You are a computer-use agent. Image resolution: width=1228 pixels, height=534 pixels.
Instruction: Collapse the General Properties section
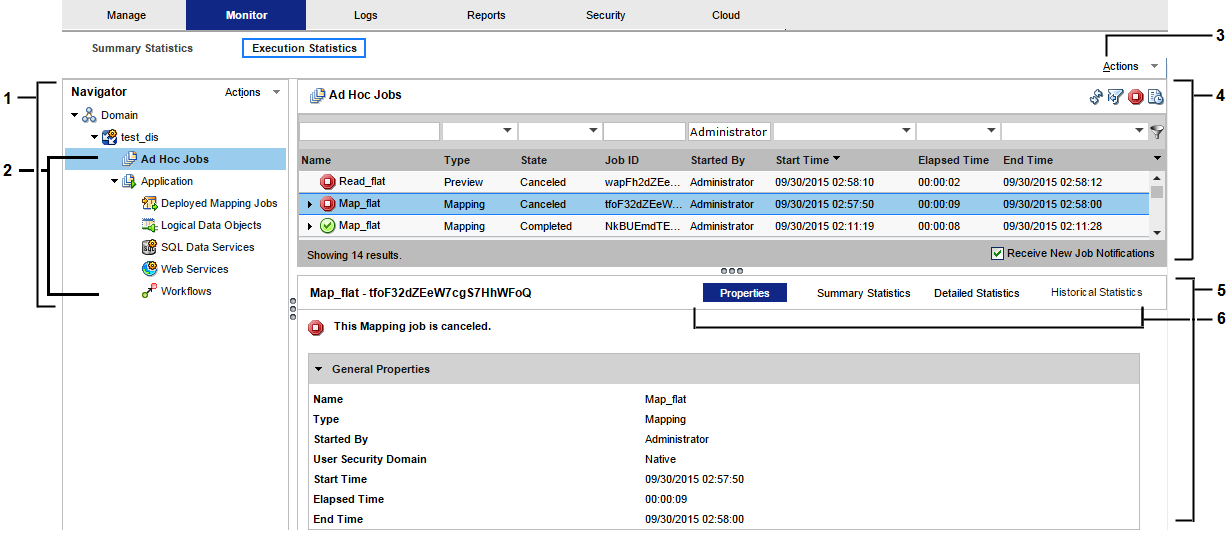(319, 369)
